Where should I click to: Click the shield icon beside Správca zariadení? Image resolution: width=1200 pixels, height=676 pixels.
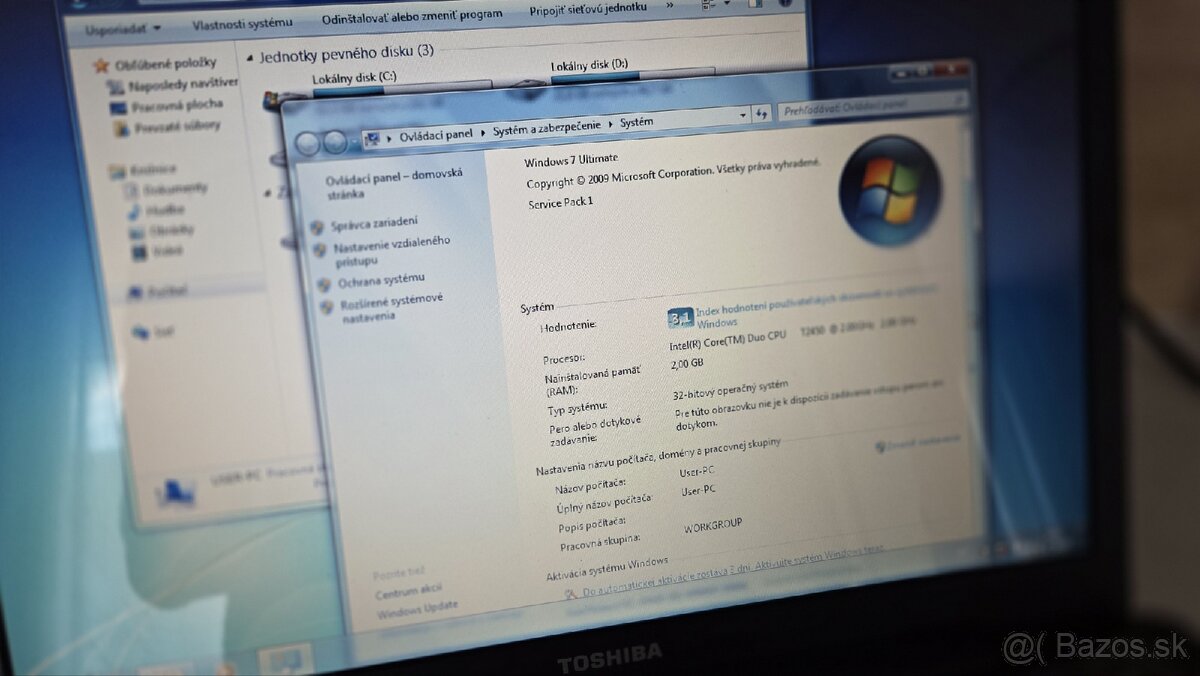(x=318, y=227)
